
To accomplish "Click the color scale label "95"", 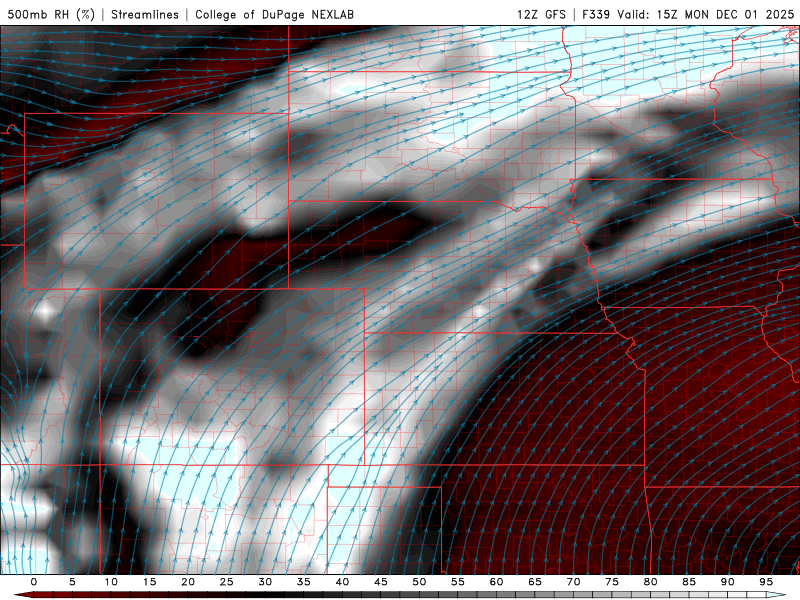I will [x=766, y=582].
